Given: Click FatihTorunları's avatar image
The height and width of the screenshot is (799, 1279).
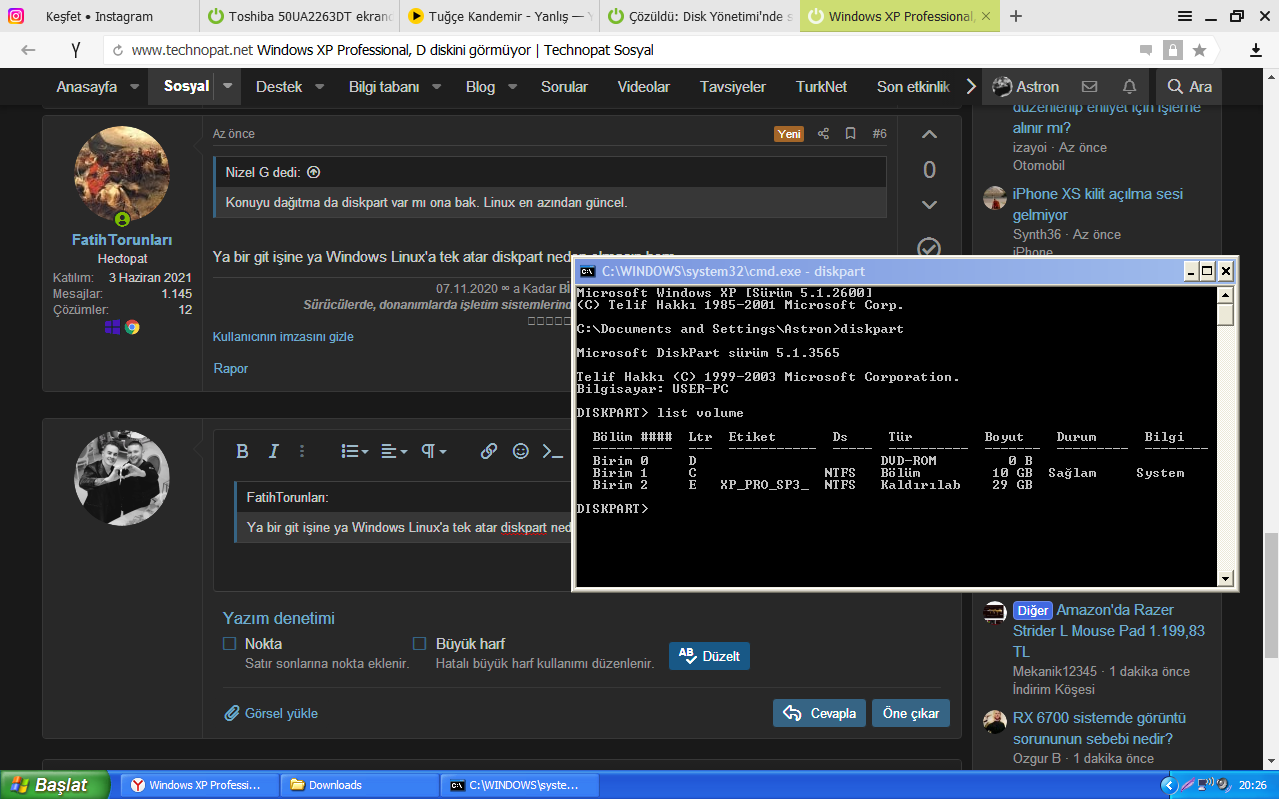Looking at the screenshot, I should pyautogui.click(x=122, y=174).
